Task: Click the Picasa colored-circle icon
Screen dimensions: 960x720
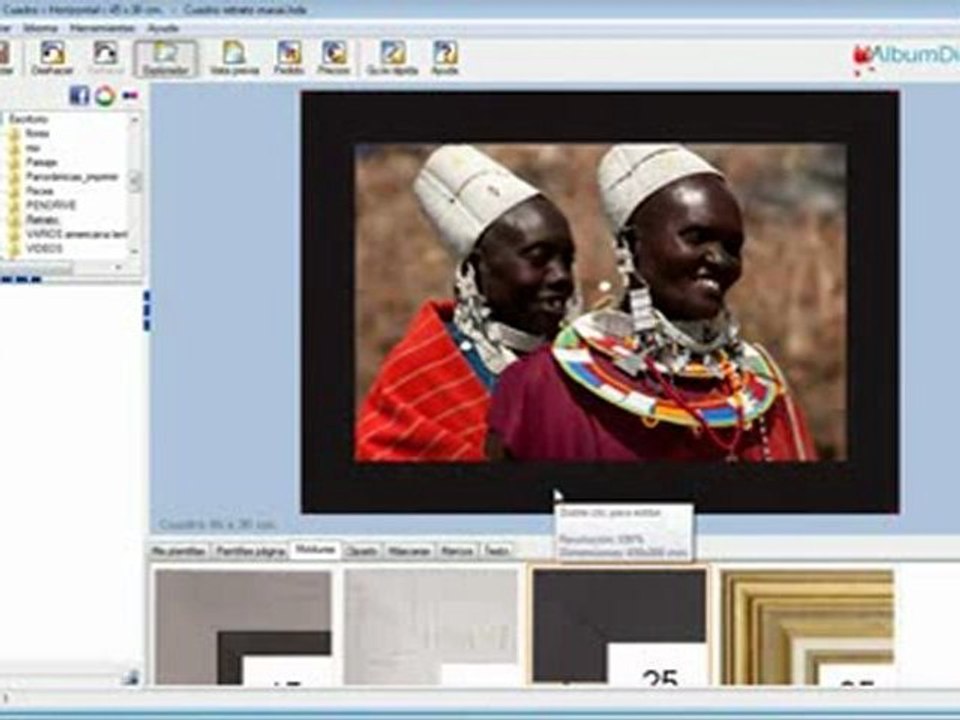Action: pyautogui.click(x=105, y=96)
